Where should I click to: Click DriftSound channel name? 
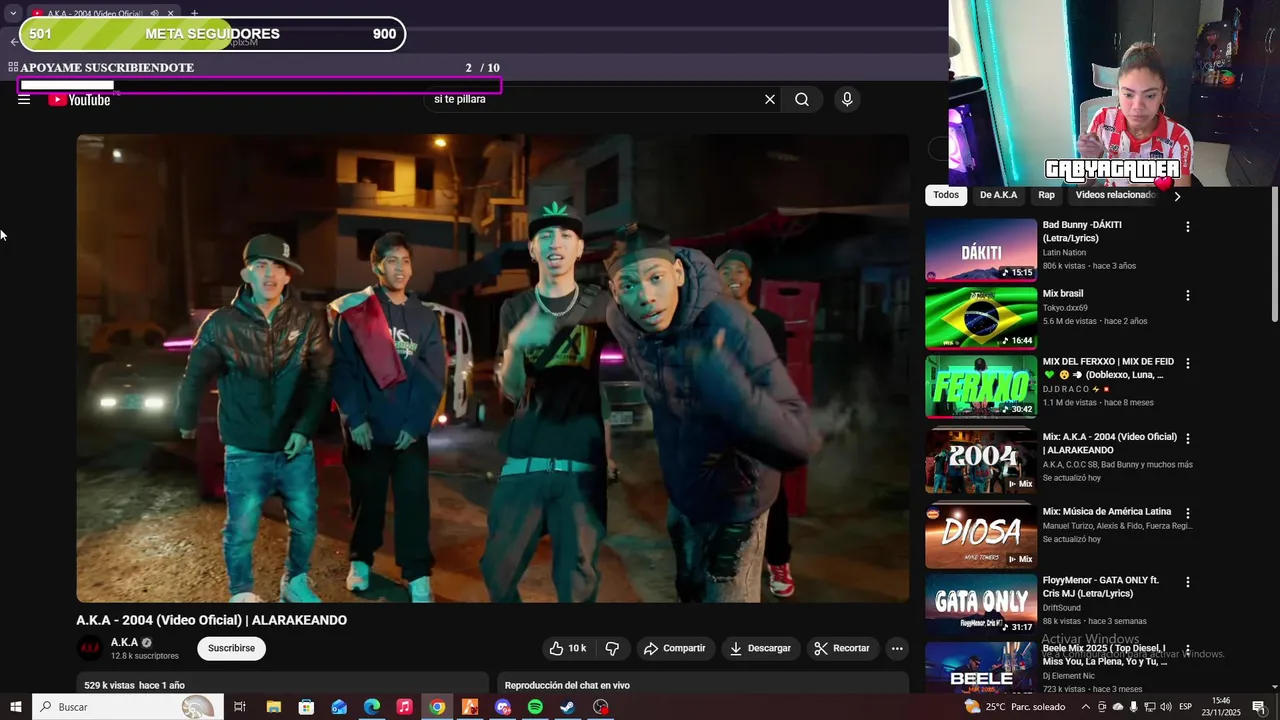[x=1062, y=608]
